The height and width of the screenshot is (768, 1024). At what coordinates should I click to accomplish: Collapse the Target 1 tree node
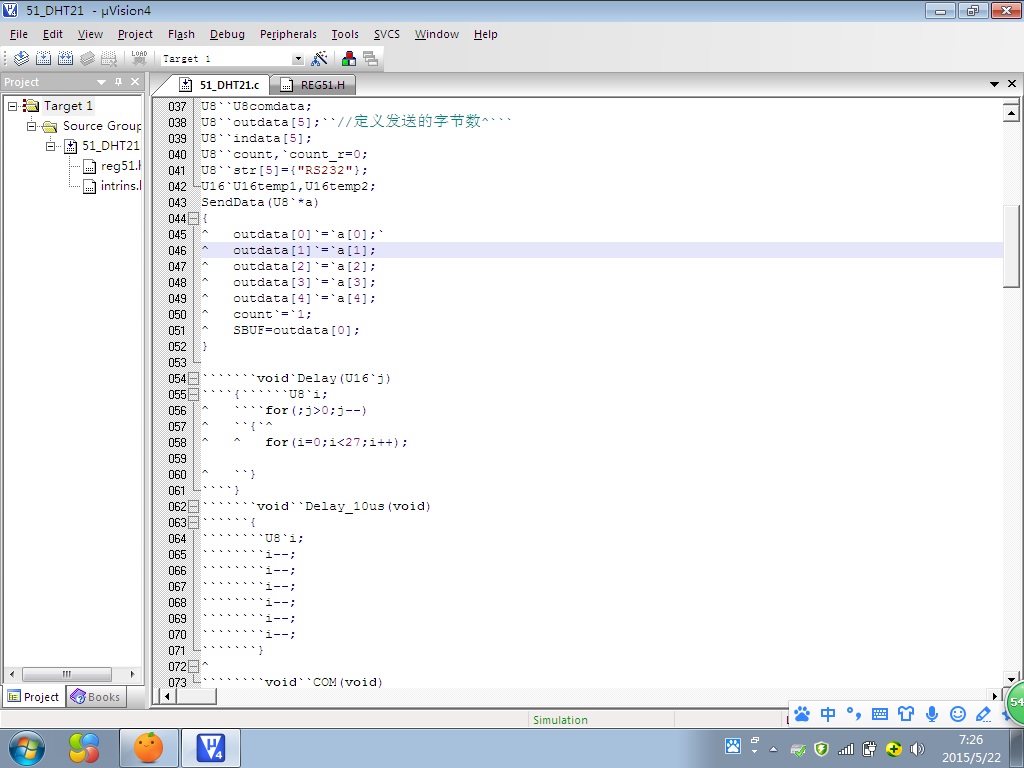12,106
